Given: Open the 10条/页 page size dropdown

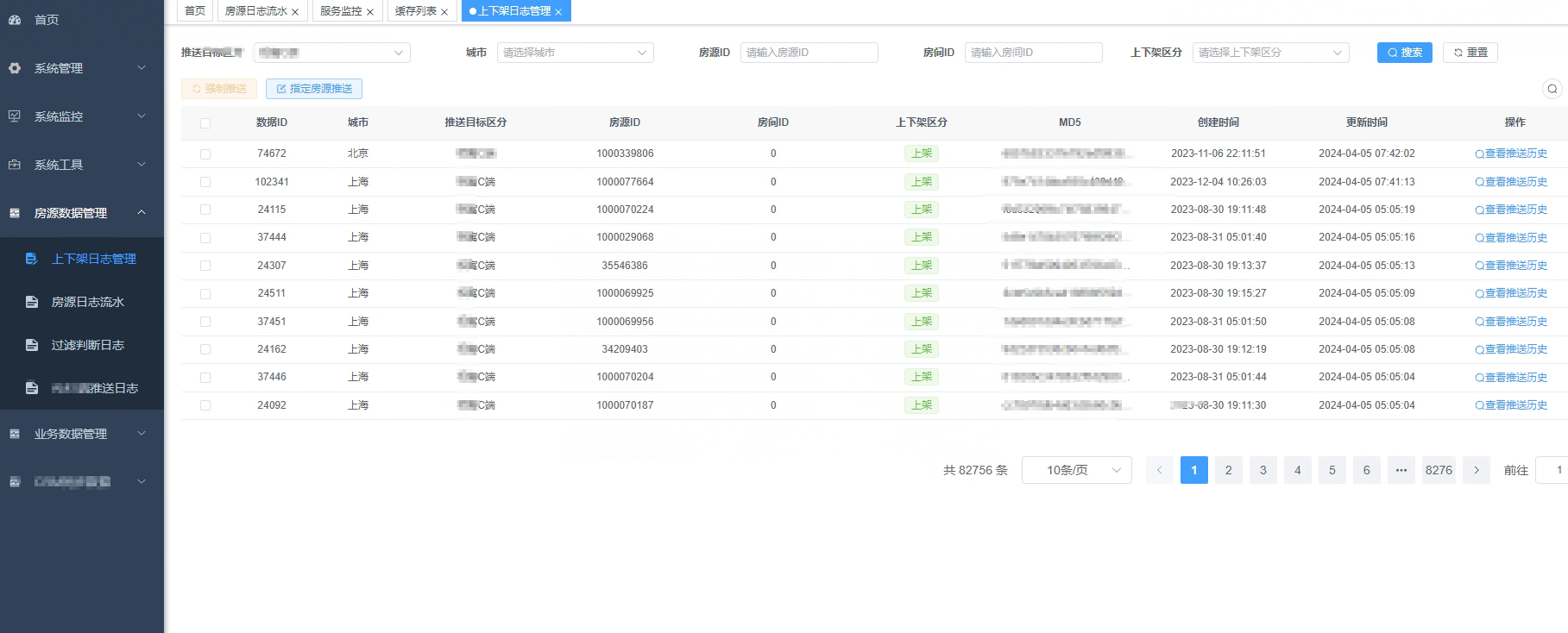Looking at the screenshot, I should (1077, 470).
